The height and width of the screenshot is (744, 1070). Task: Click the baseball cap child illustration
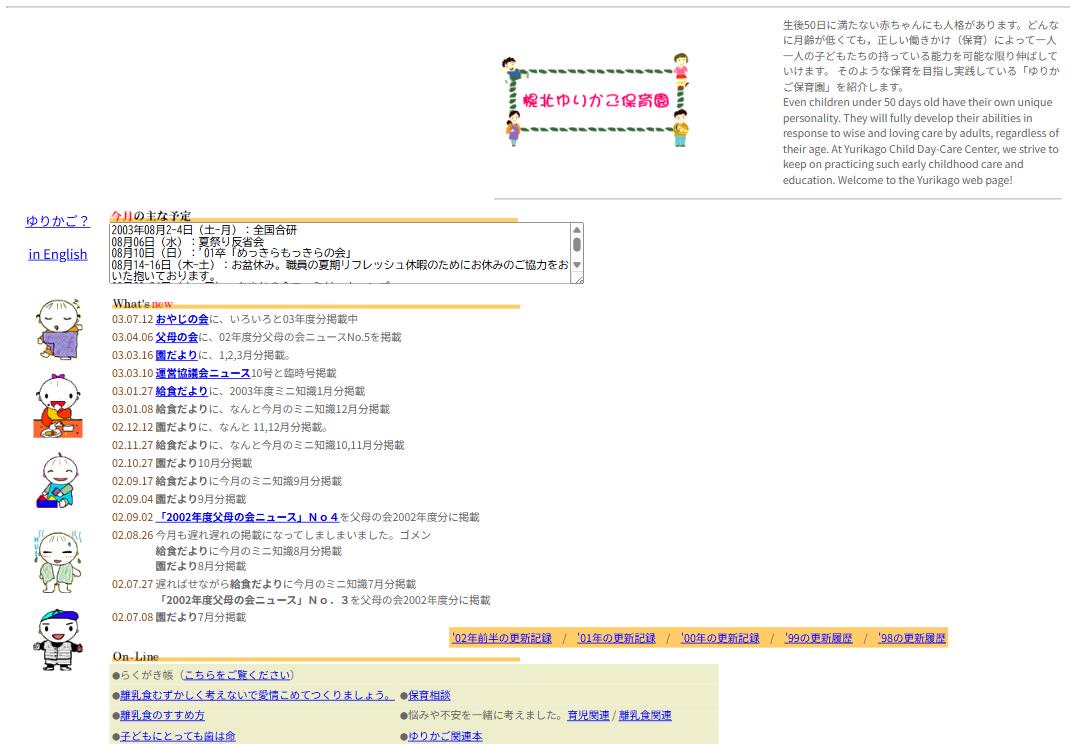(58, 640)
